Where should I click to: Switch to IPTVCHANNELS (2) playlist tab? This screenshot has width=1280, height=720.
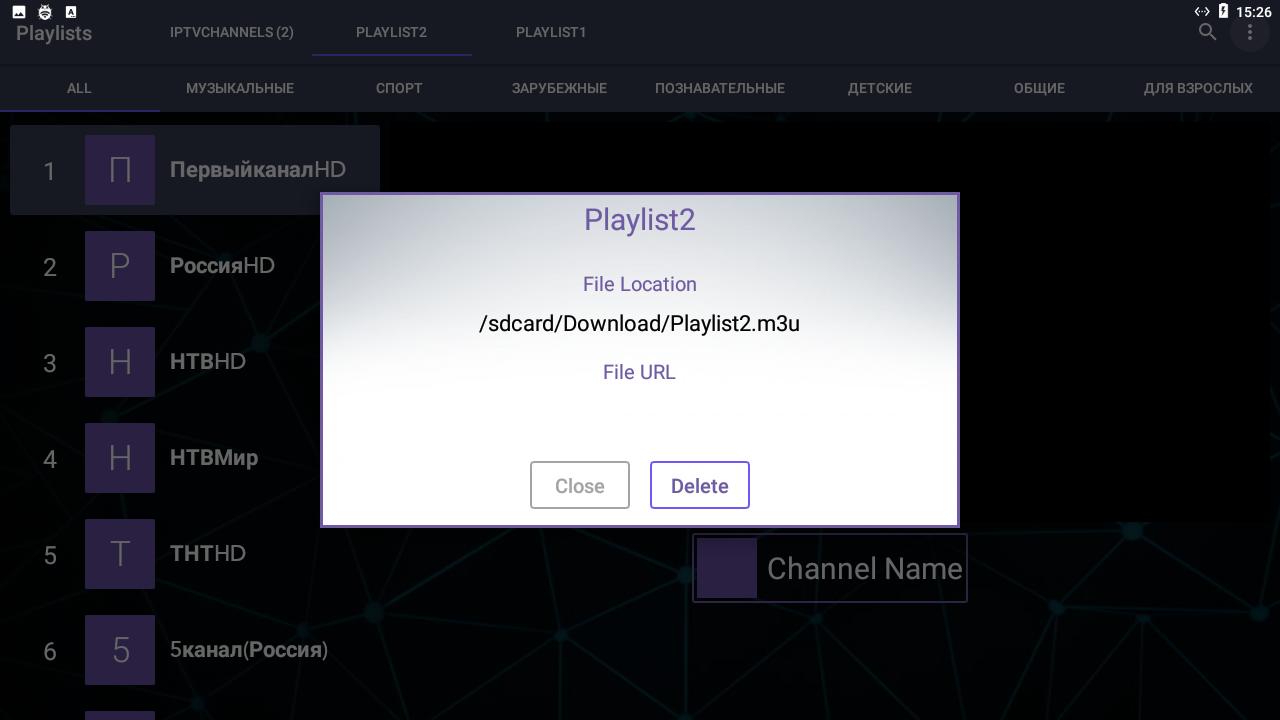(232, 32)
